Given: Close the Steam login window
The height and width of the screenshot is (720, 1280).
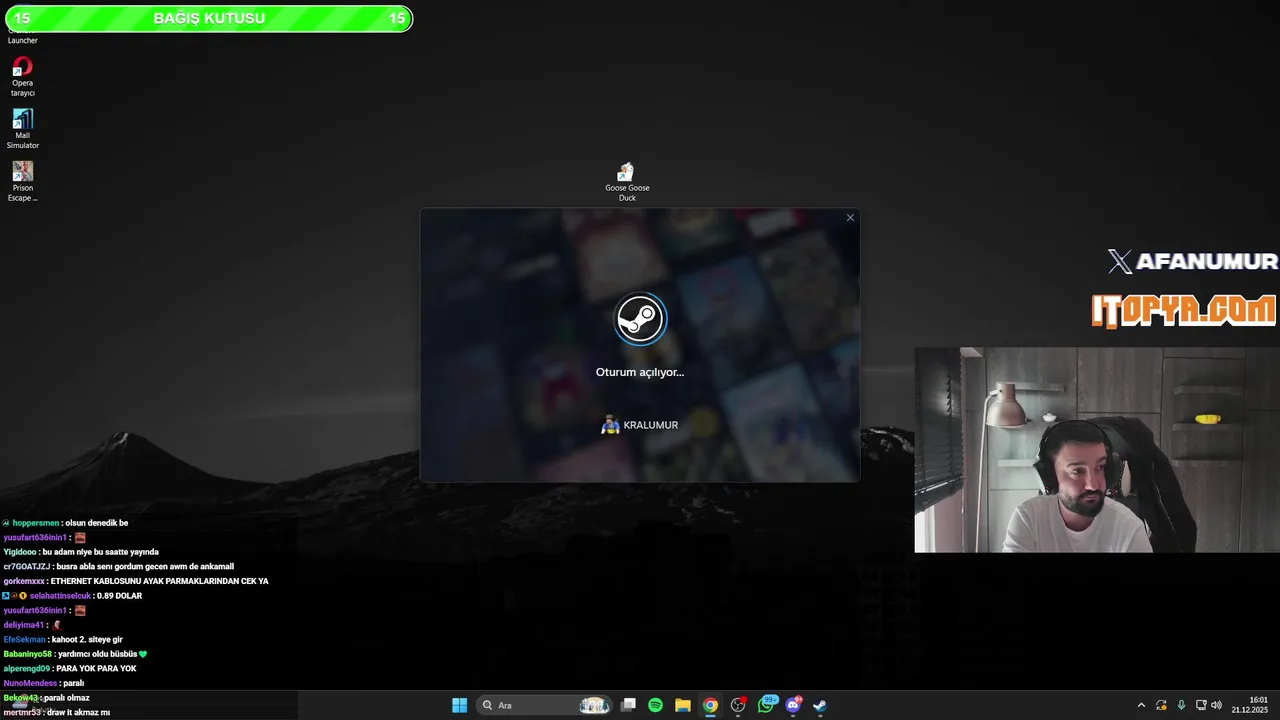Looking at the screenshot, I should (850, 218).
